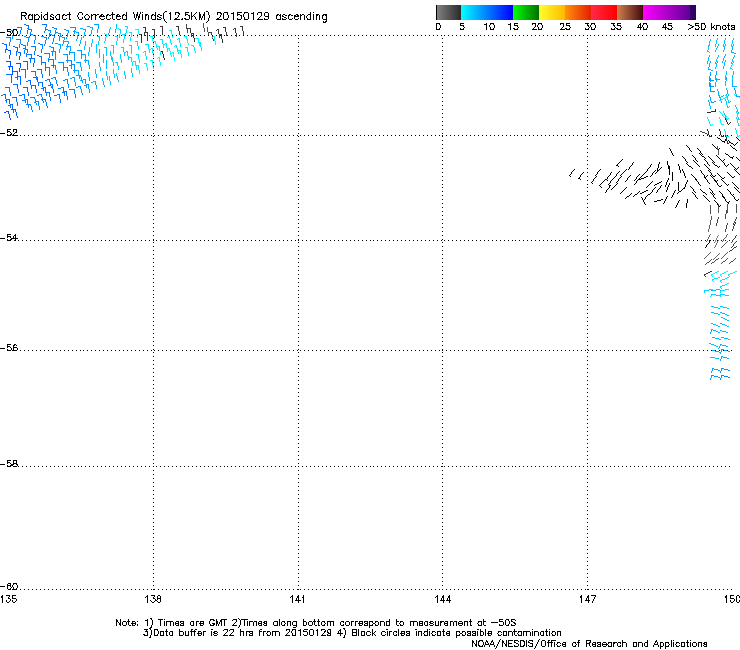Select the '-54' latitude axis label
This screenshot has width=740, height=650.
point(9,237)
